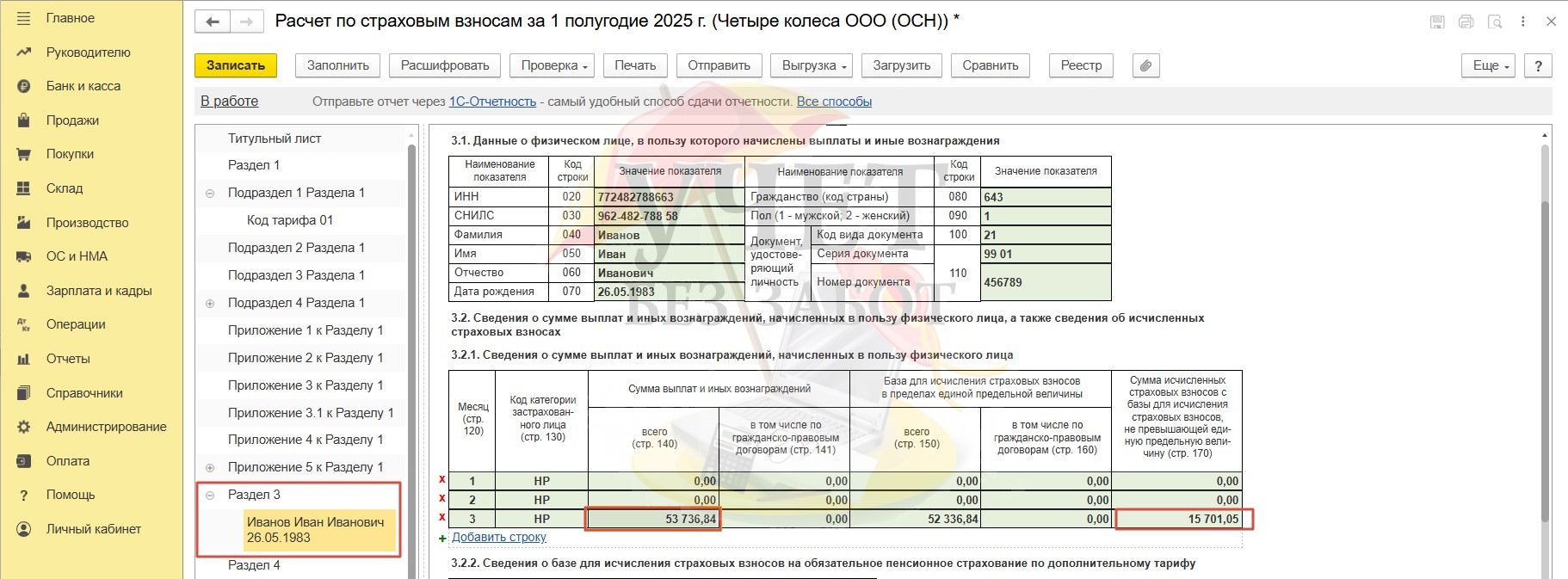
Task: Open the hamburger menu next to Главное
Action: 23,18
